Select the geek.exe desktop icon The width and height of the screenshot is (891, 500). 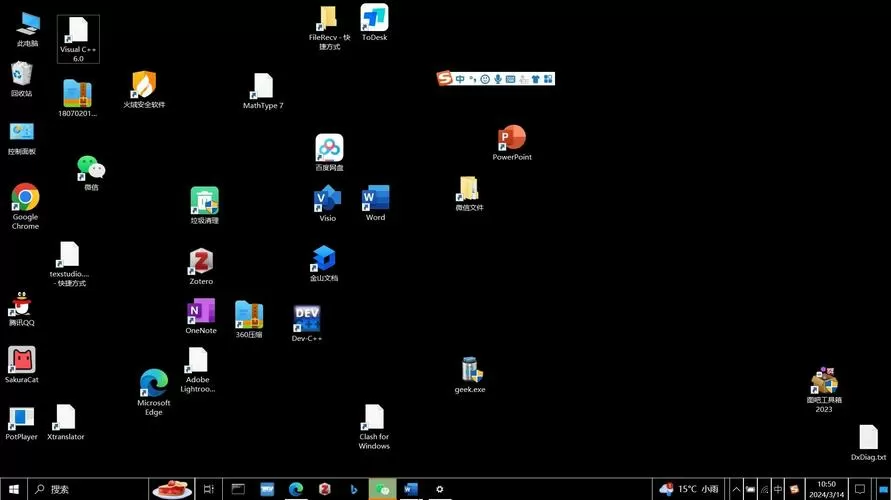click(x=470, y=375)
